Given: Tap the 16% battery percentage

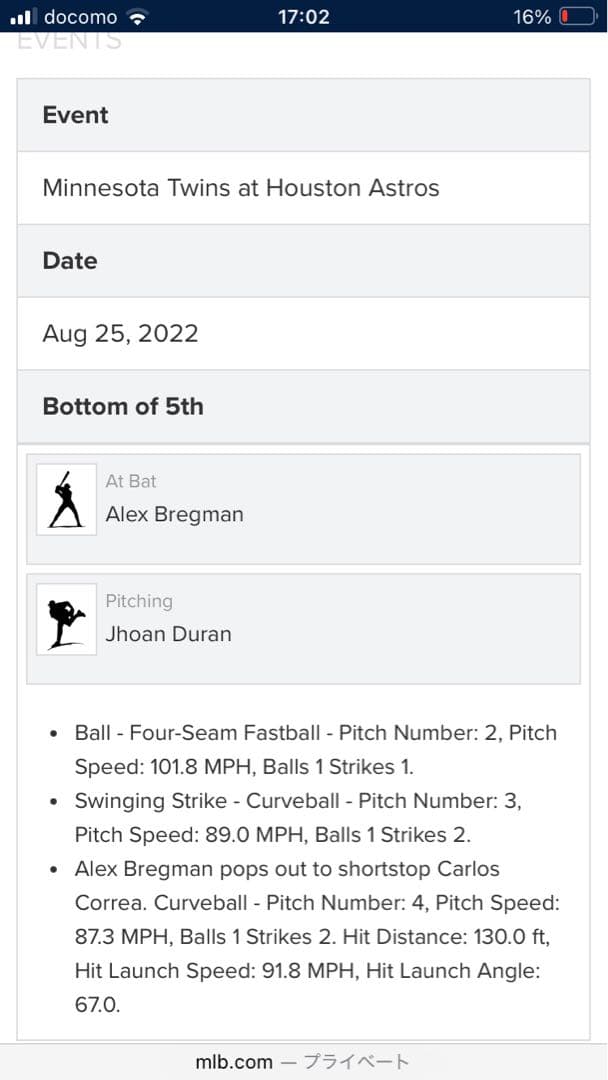Looking at the screenshot, I should click(x=532, y=17).
